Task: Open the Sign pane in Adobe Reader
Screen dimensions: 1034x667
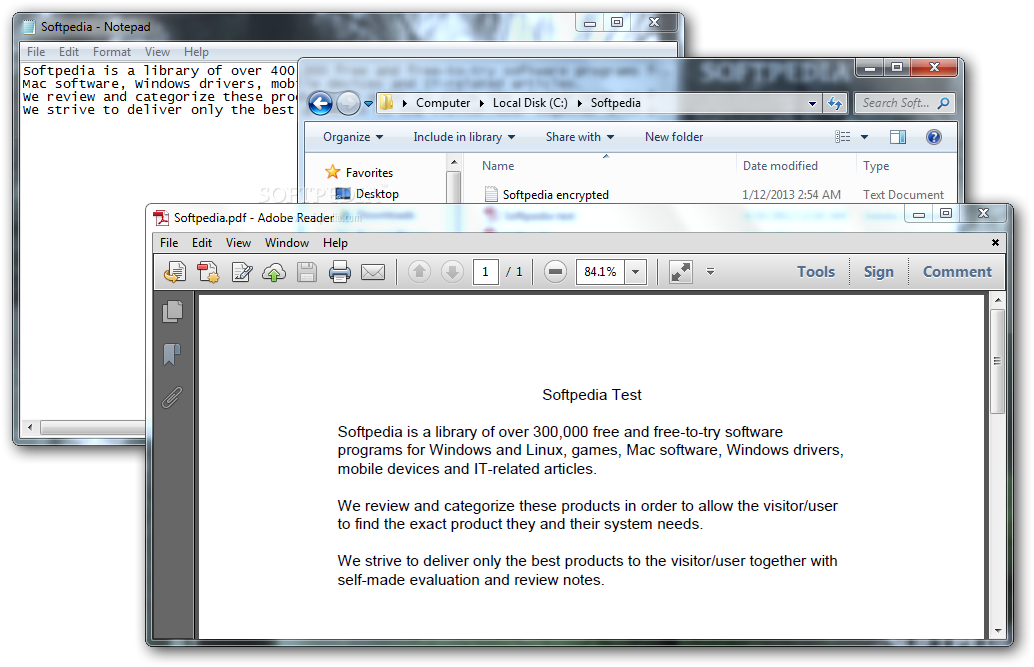Action: 878,272
